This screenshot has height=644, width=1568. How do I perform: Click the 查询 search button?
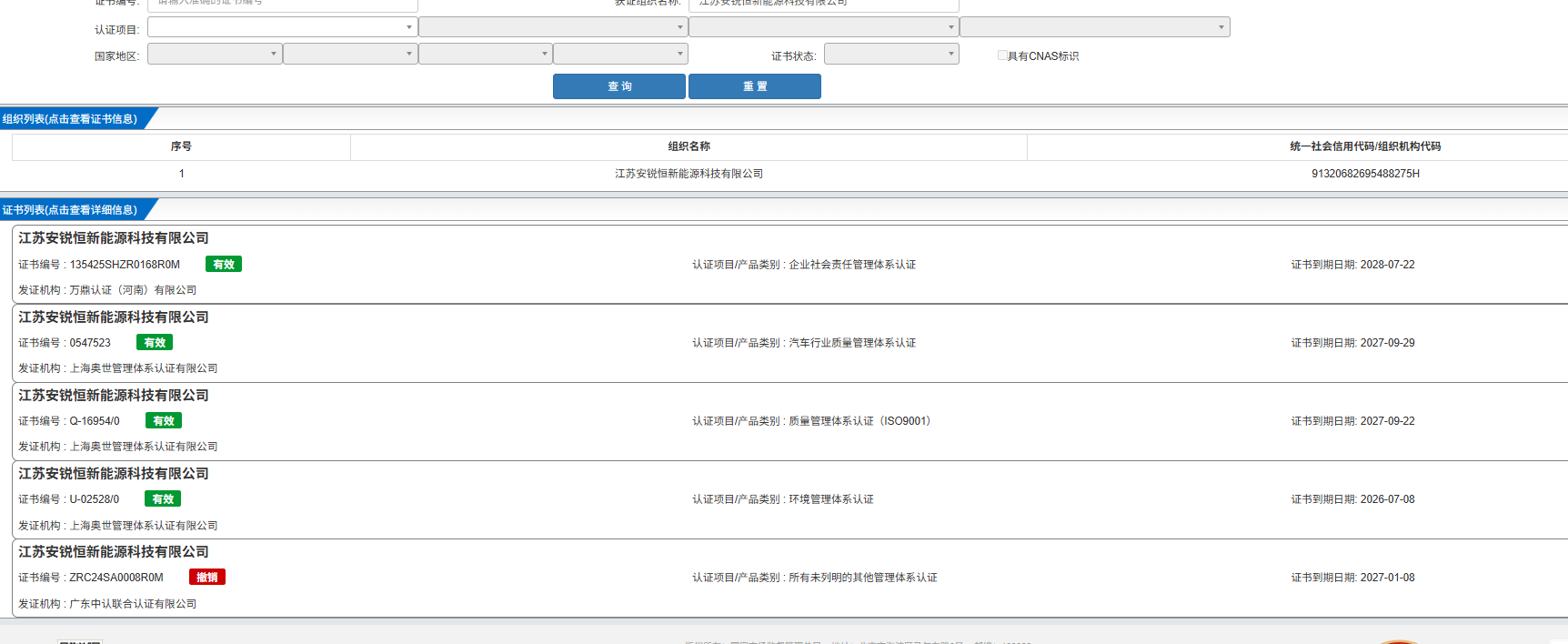(x=618, y=86)
